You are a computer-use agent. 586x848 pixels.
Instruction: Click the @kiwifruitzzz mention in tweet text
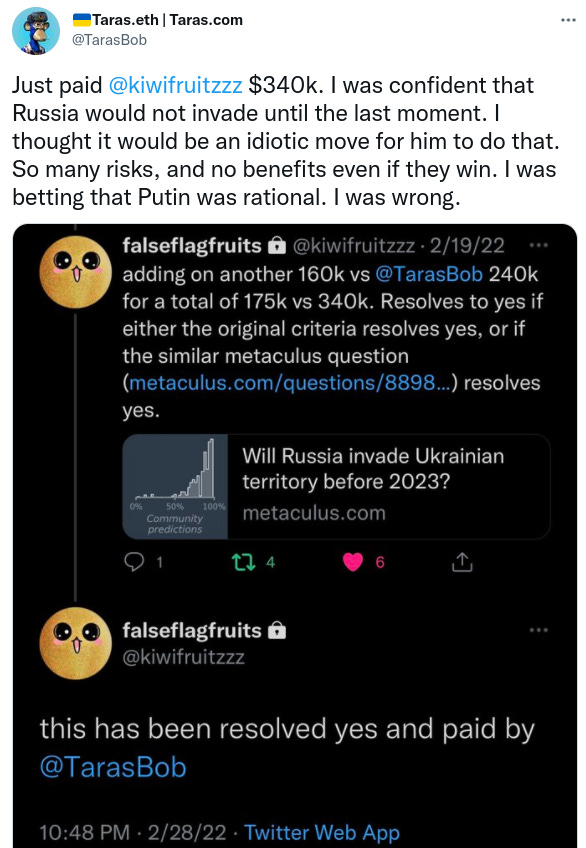click(175, 85)
